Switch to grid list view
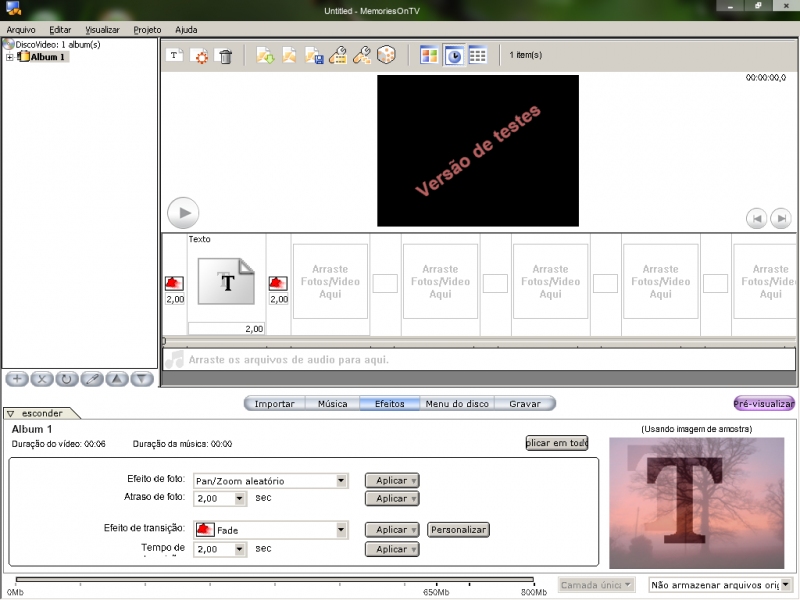 (x=478, y=56)
